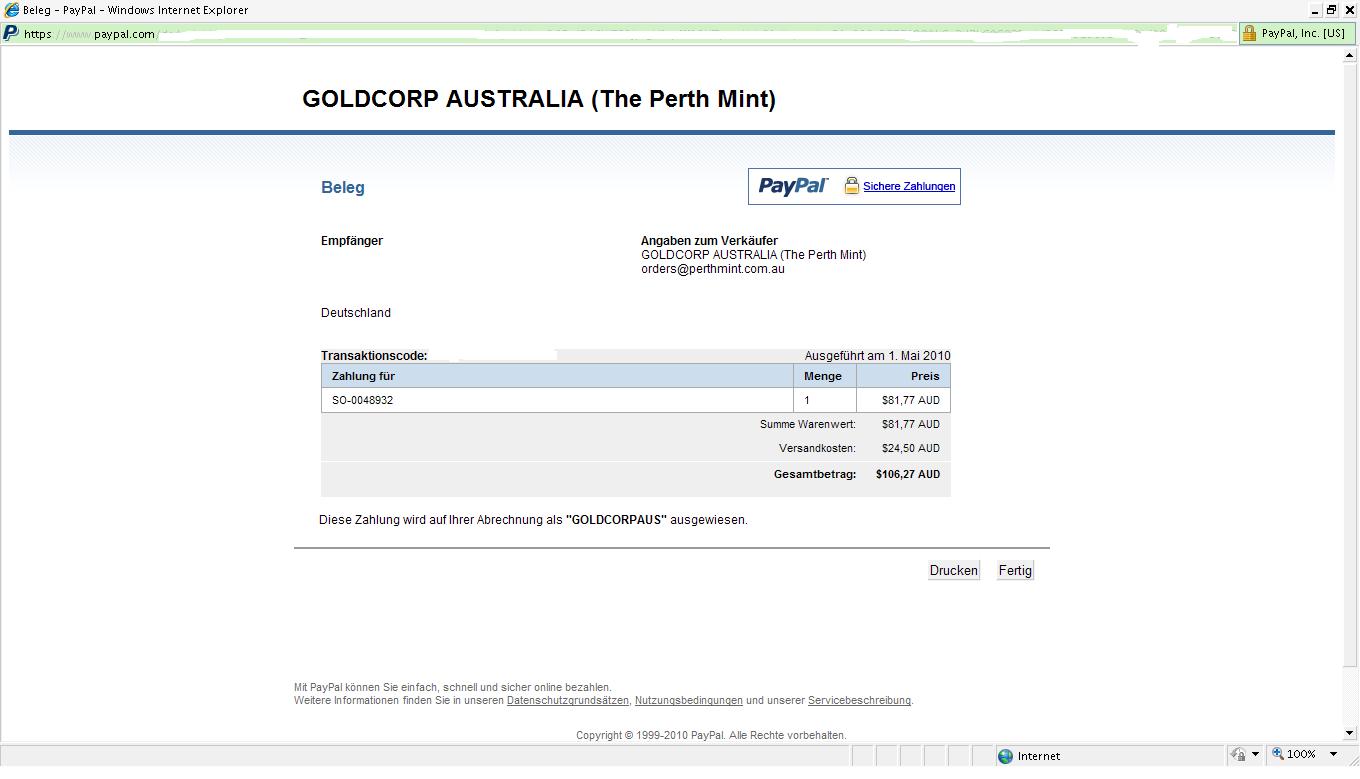
Task: Click the shipping cost $24,50 AUD
Action: coord(911,449)
